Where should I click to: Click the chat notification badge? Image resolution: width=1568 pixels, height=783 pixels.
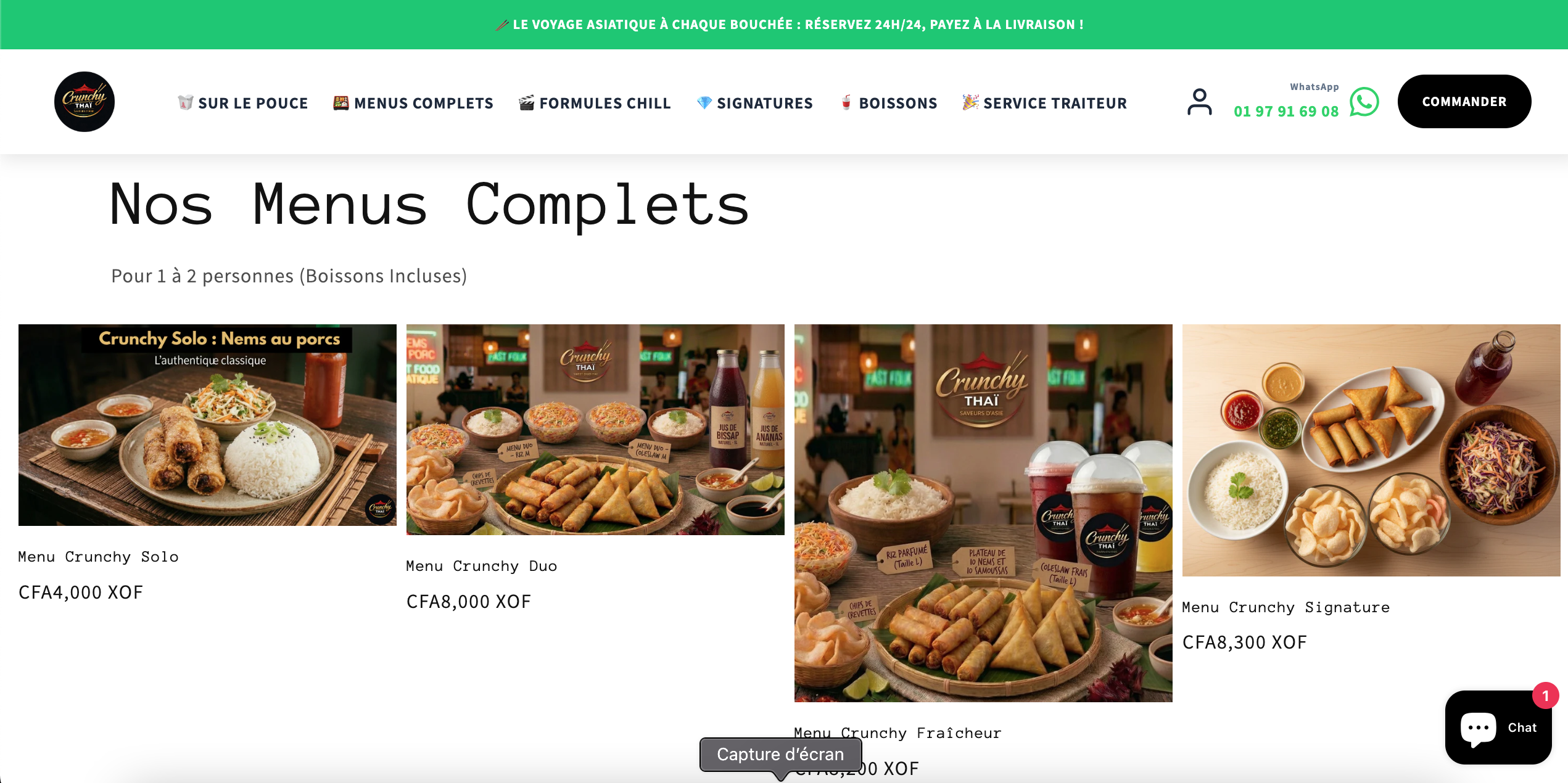(1545, 696)
